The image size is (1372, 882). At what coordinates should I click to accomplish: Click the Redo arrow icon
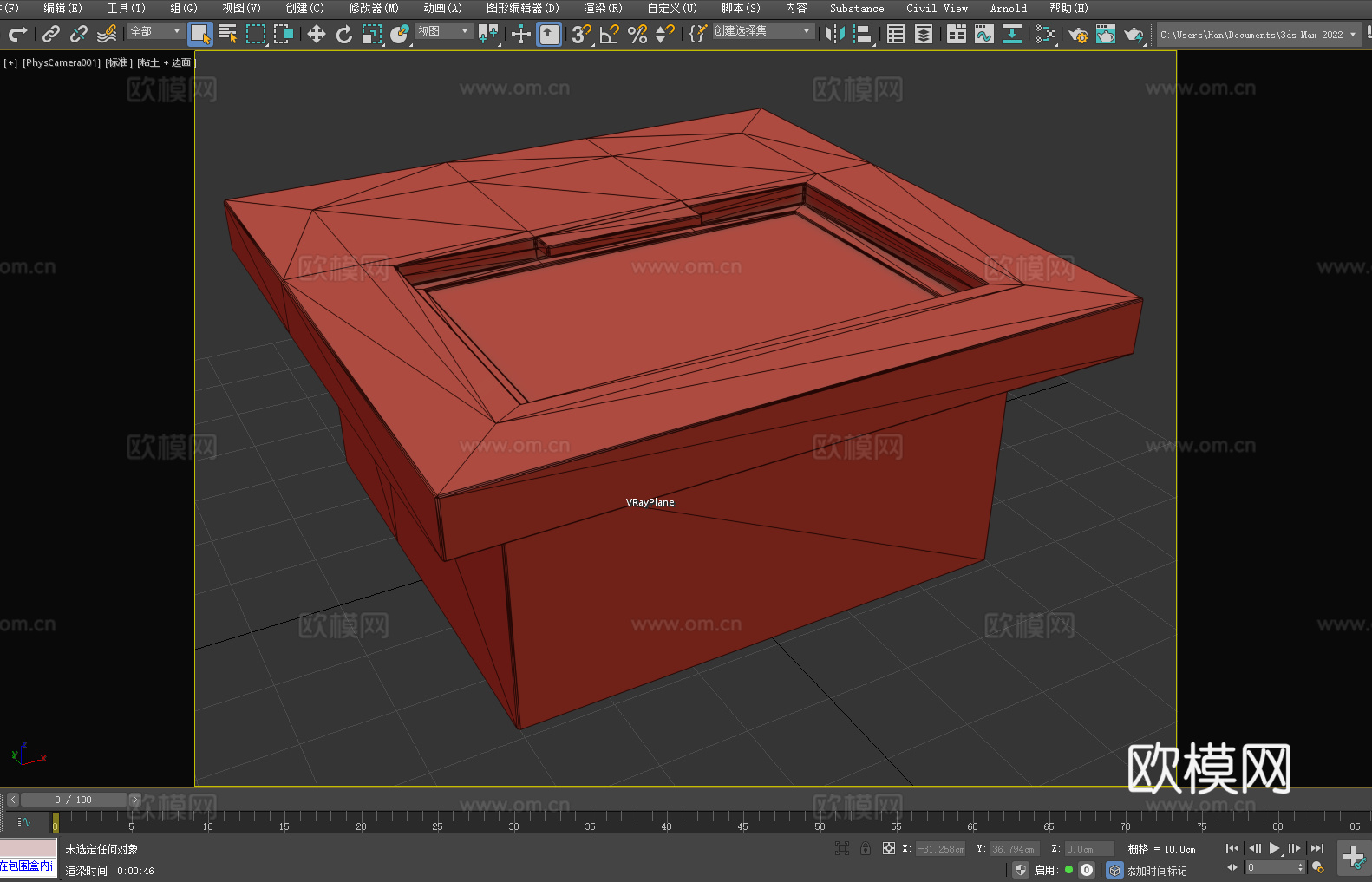pos(17,34)
